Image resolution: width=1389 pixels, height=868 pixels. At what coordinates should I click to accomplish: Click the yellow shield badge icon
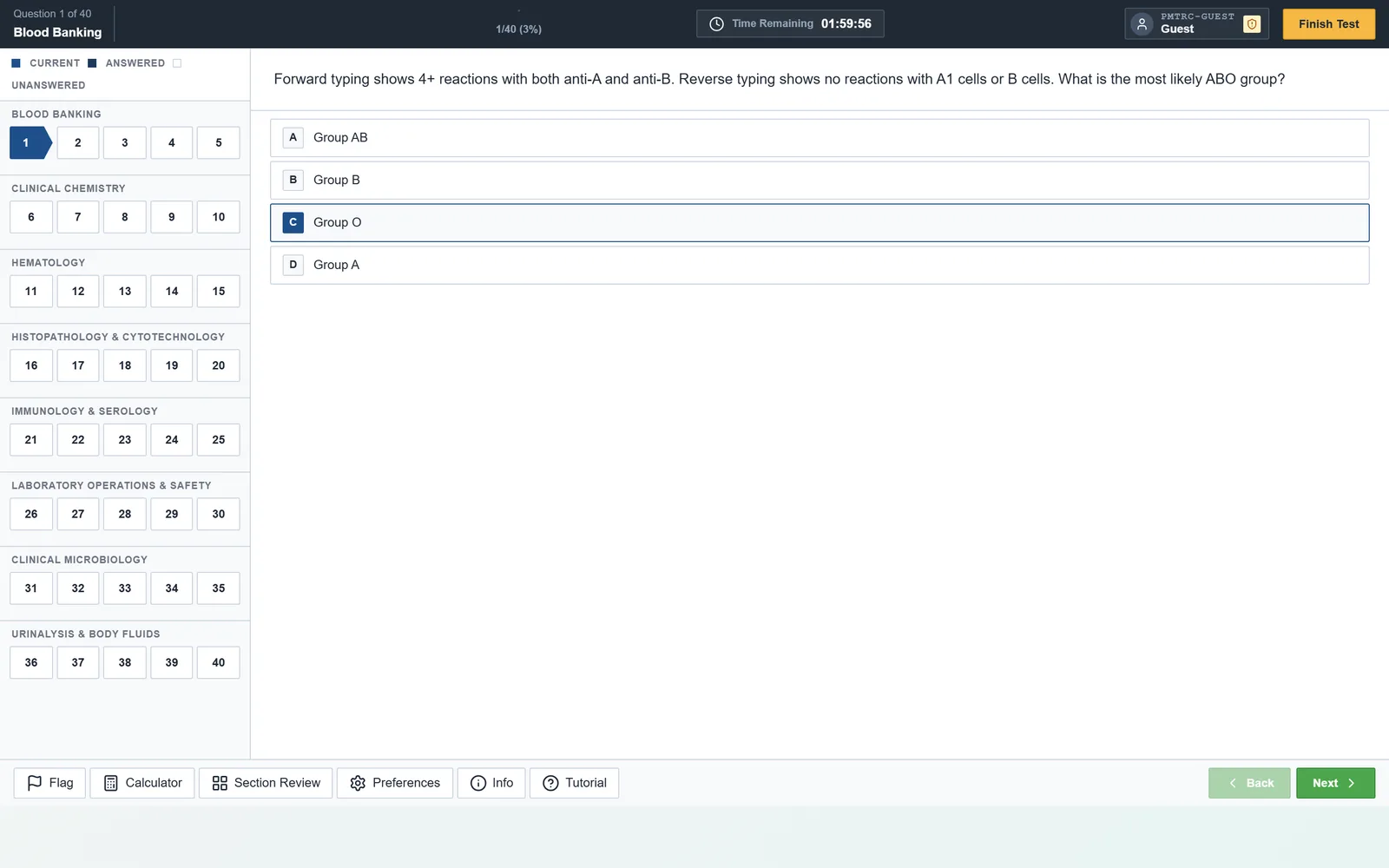[x=1252, y=24]
